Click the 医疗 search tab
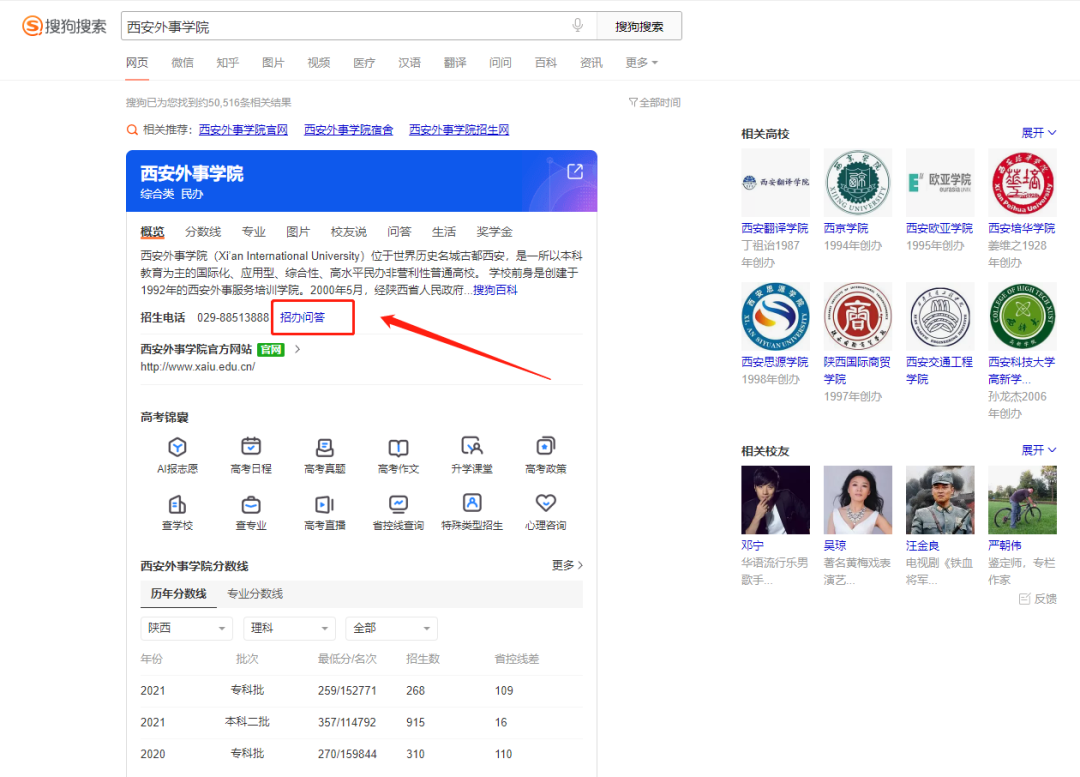 [x=364, y=63]
